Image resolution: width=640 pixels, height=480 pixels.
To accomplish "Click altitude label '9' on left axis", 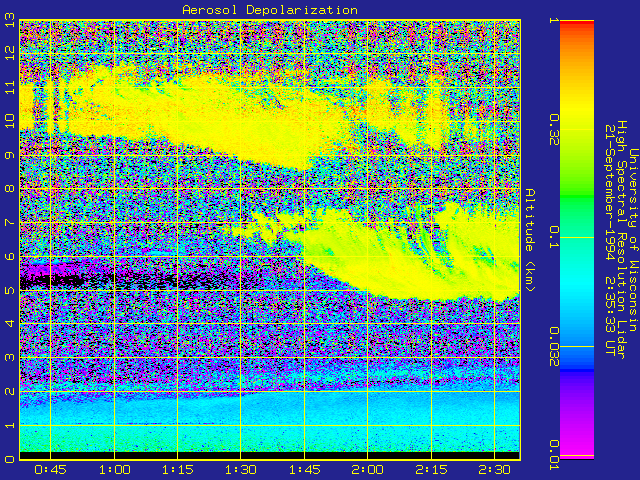I will coord(10,155).
